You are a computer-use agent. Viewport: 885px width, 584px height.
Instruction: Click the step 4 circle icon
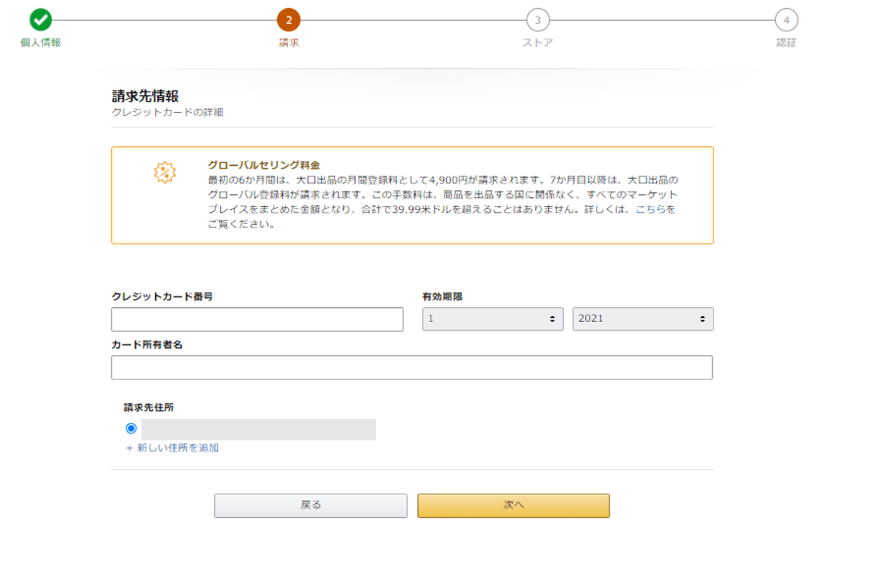tap(786, 19)
